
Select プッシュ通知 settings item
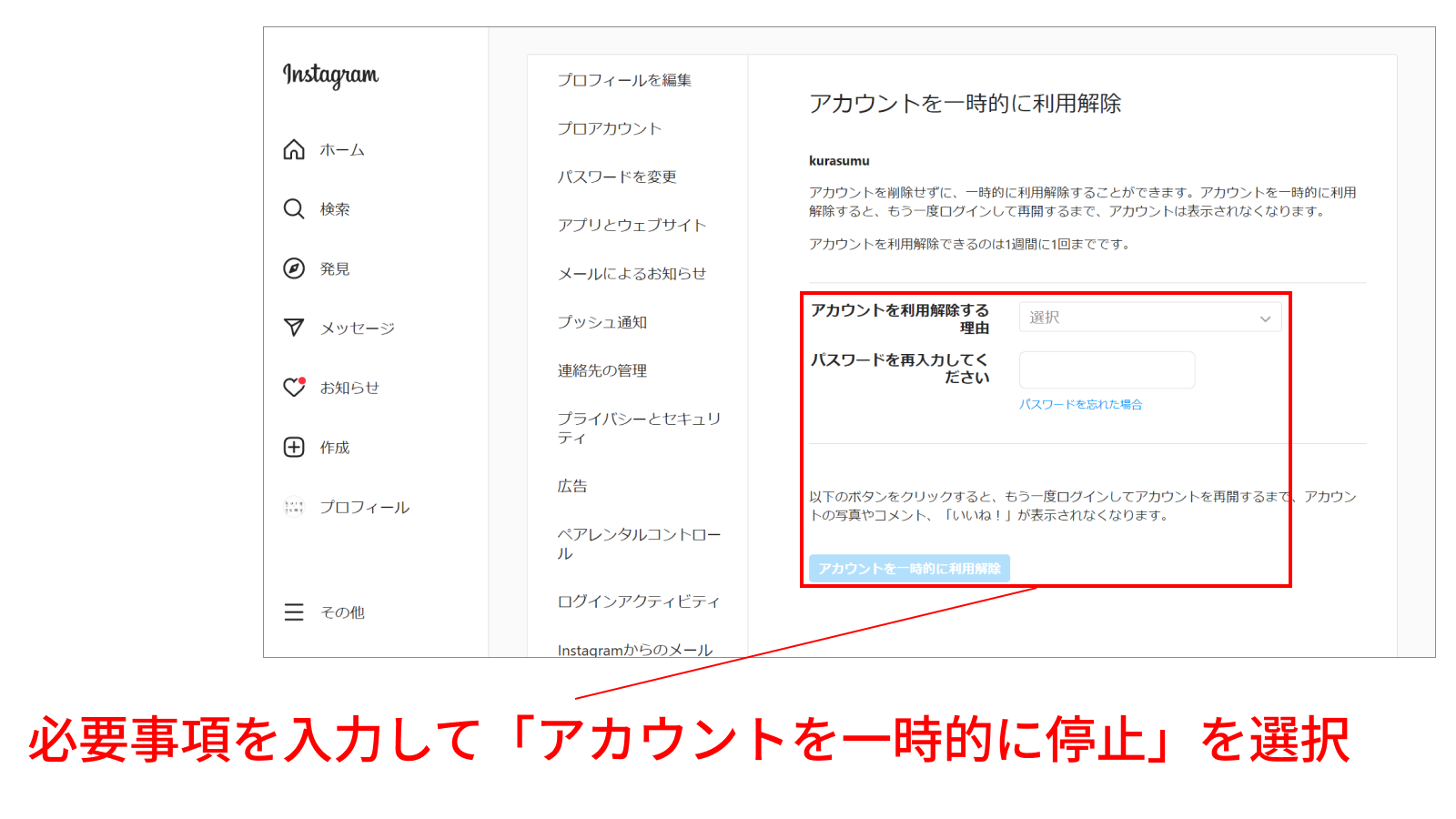[x=602, y=322]
